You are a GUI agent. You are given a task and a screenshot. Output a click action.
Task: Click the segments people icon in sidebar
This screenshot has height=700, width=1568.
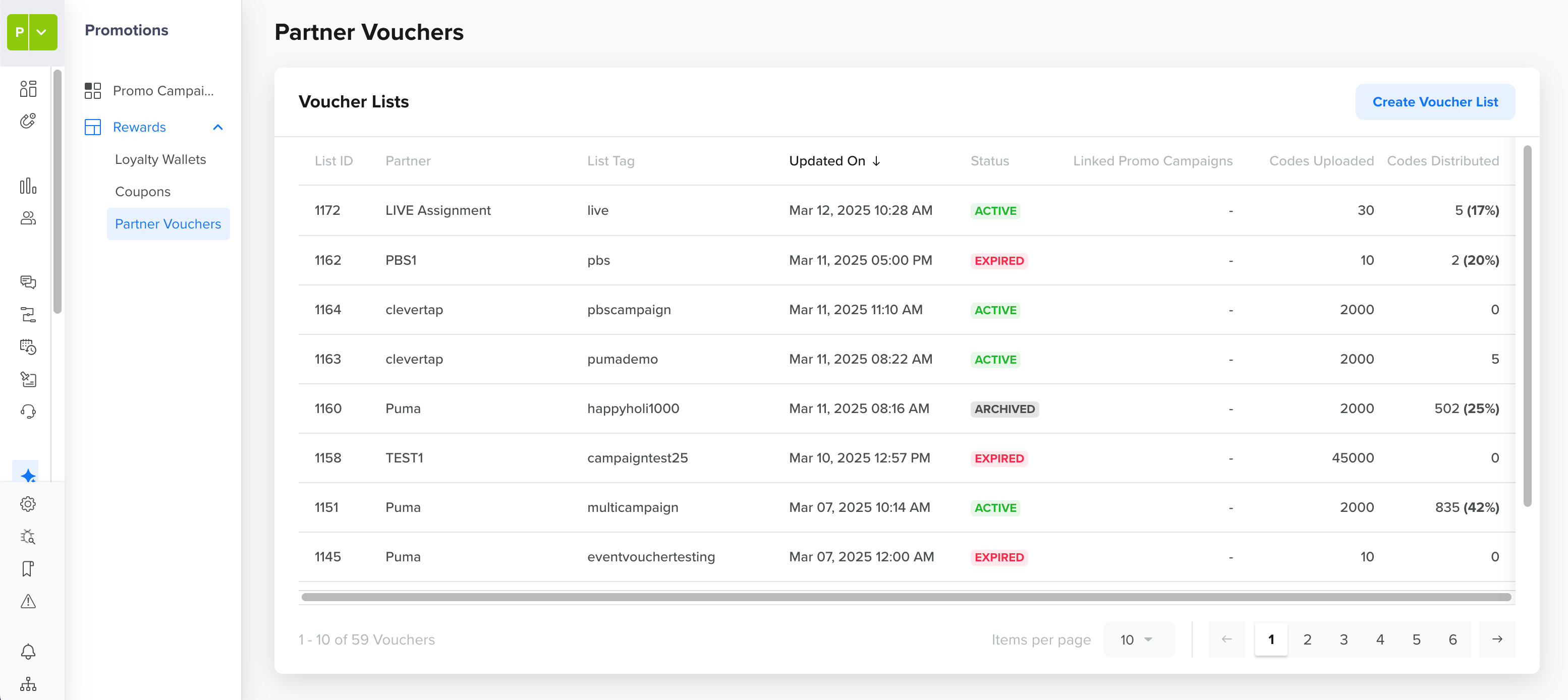28,218
